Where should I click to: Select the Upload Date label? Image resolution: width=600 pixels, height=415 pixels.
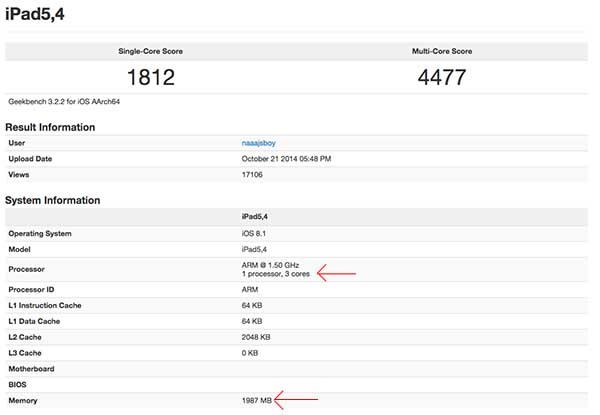tap(30, 159)
